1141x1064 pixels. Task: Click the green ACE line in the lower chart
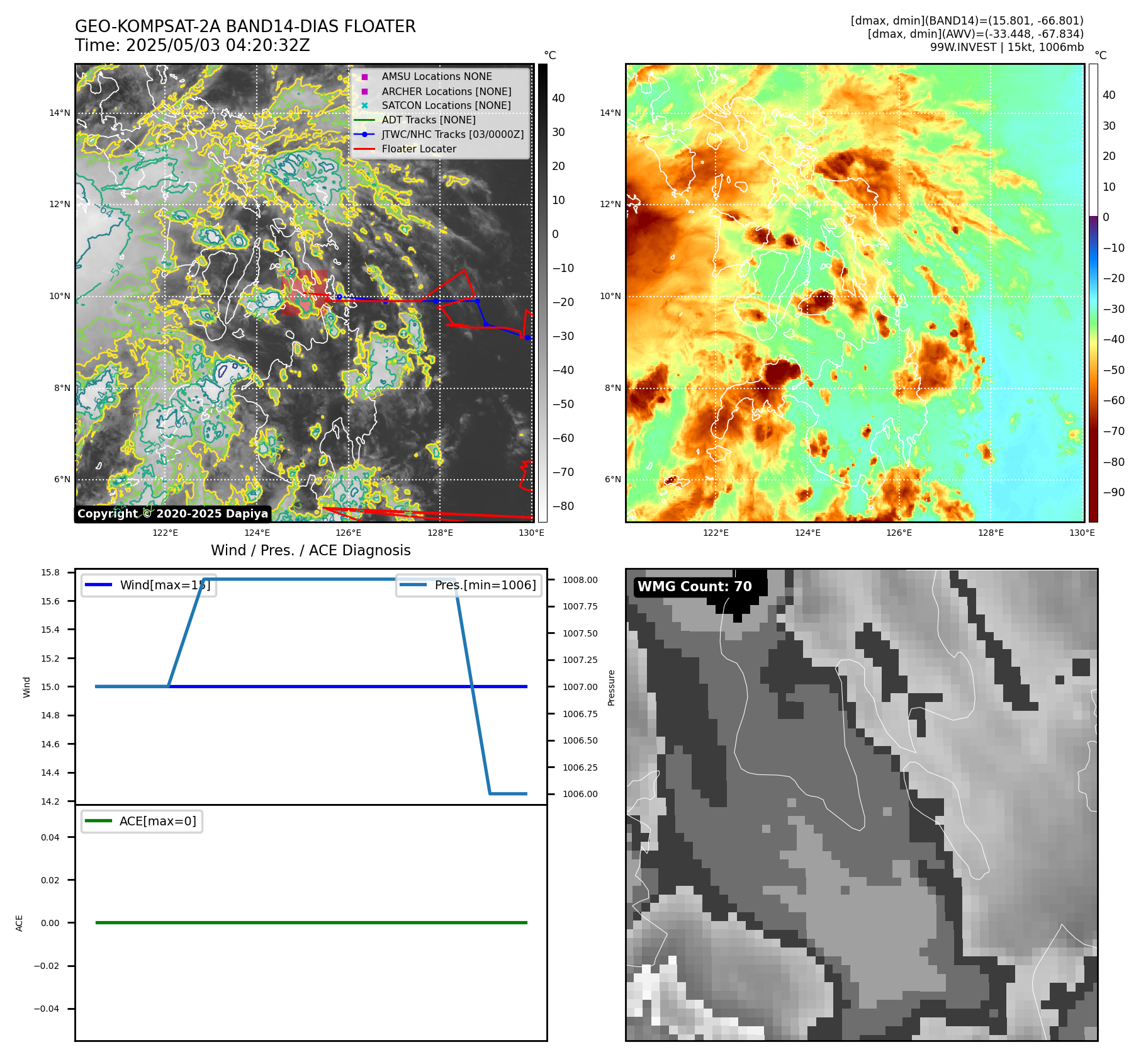point(312,922)
